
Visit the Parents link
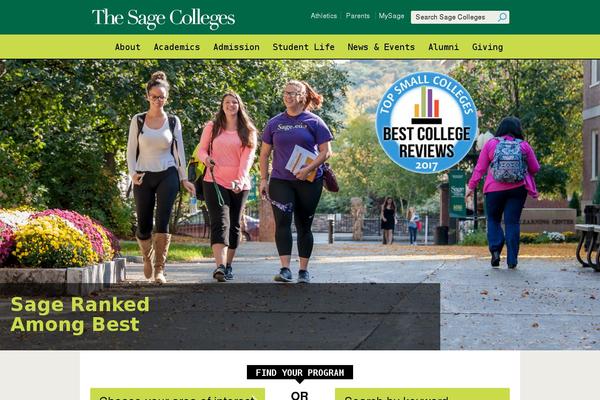click(358, 16)
